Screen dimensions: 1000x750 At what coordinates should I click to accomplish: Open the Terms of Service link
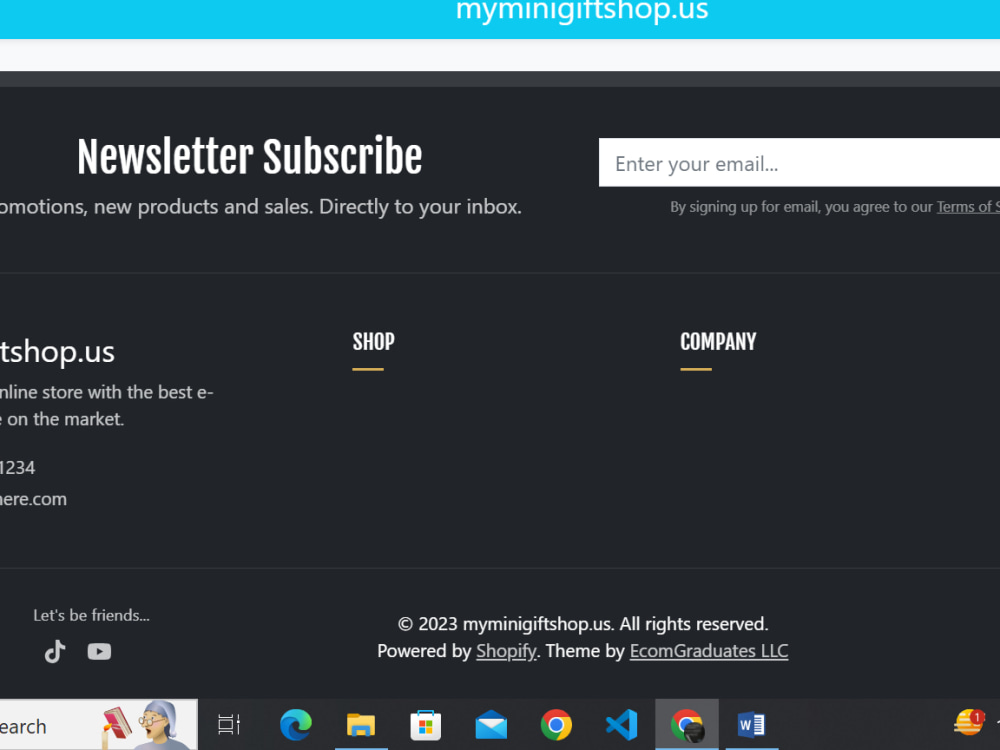[x=968, y=207]
